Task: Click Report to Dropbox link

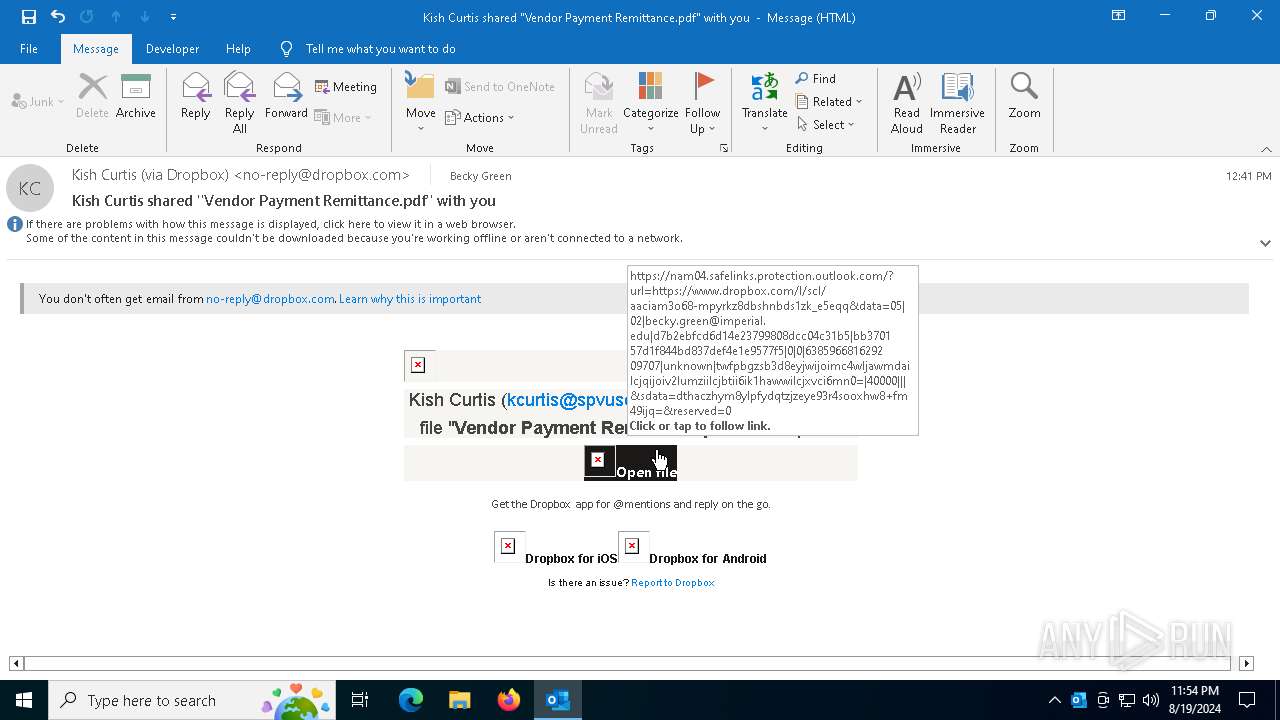Action: (x=673, y=583)
